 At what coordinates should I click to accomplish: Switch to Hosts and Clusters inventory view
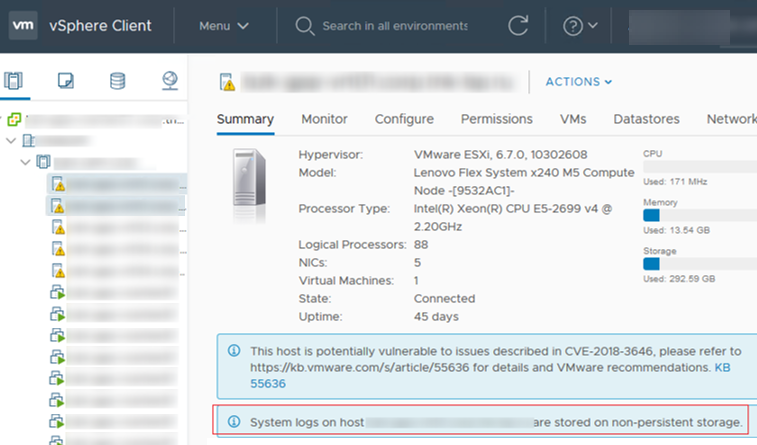pos(14,81)
